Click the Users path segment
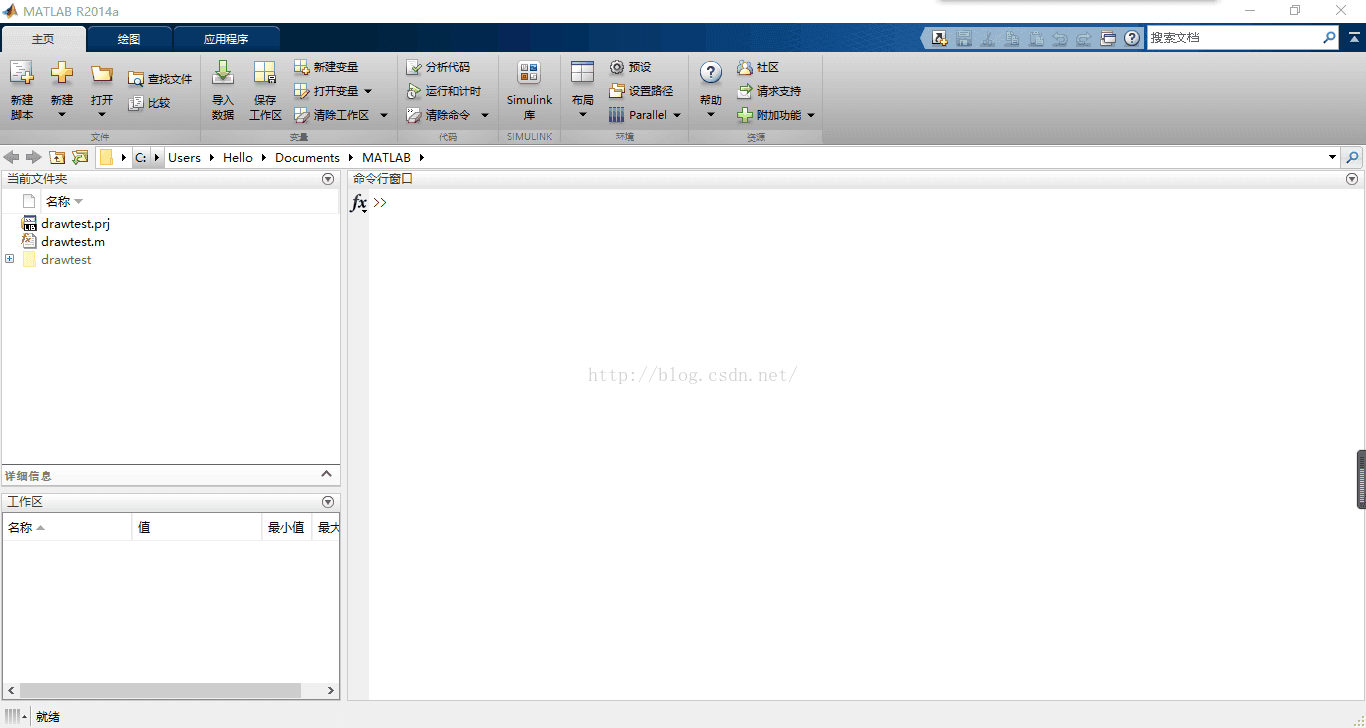Viewport: 1366px width, 728px height. tap(184, 157)
